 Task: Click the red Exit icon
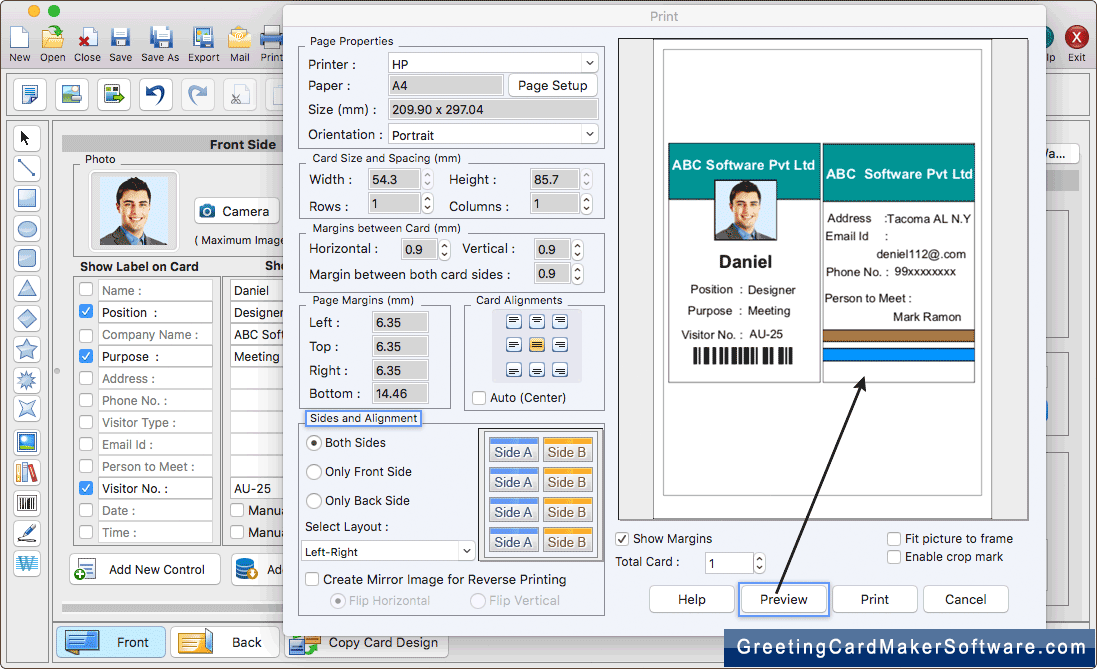[1077, 43]
